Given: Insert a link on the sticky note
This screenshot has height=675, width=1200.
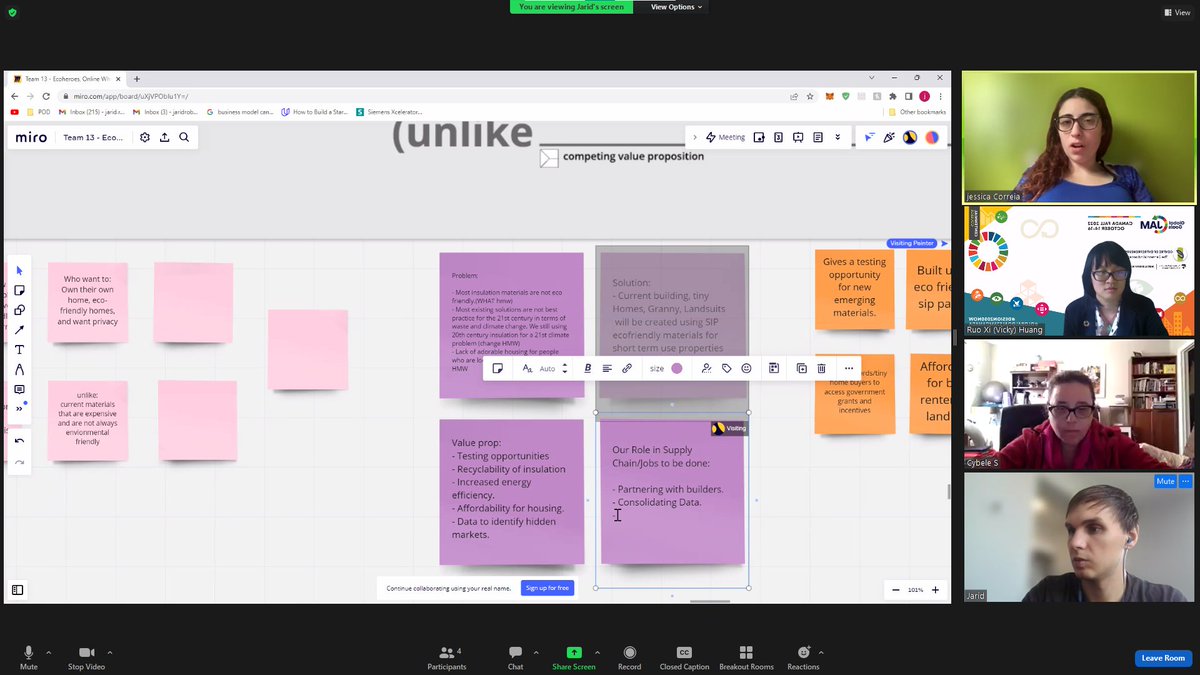Looking at the screenshot, I should tap(627, 368).
